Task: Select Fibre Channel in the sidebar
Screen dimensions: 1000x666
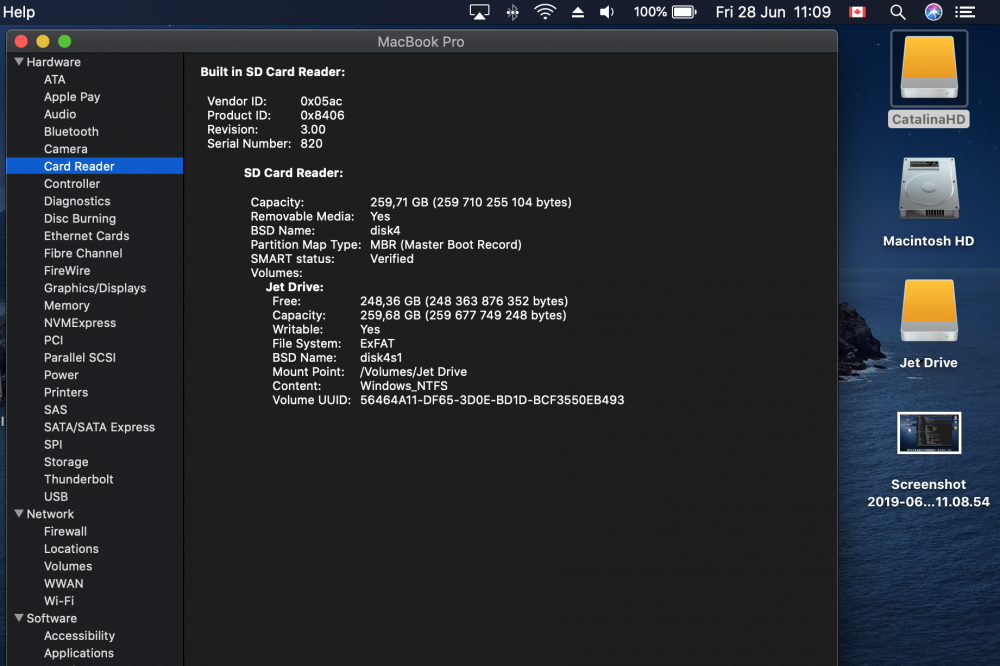Action: coord(83,253)
